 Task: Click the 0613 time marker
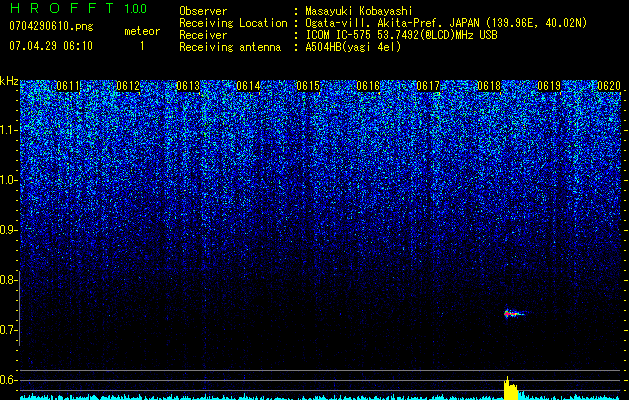[x=188, y=86]
